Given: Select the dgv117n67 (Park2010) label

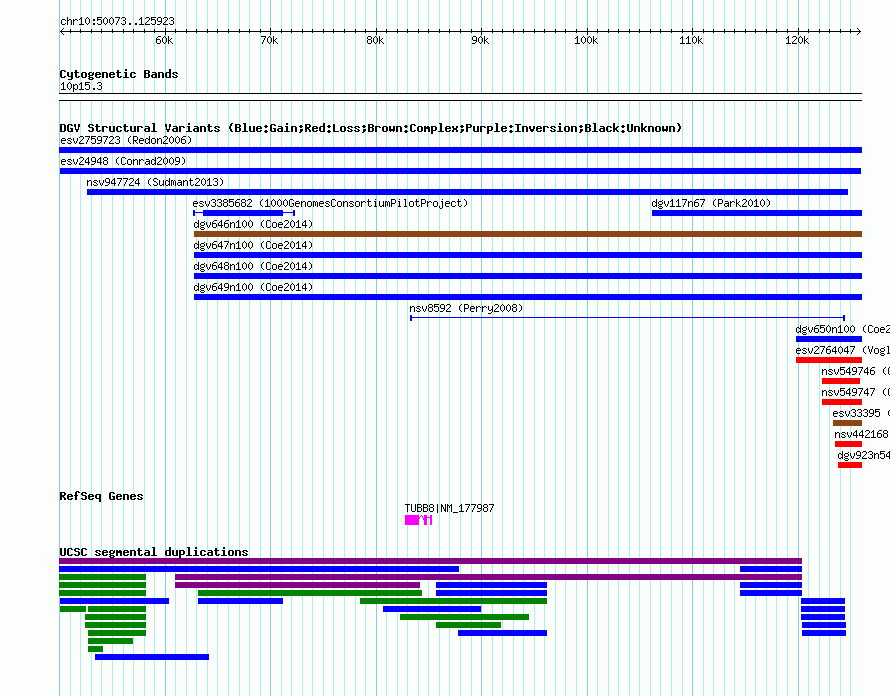Looking at the screenshot, I should (711, 203).
